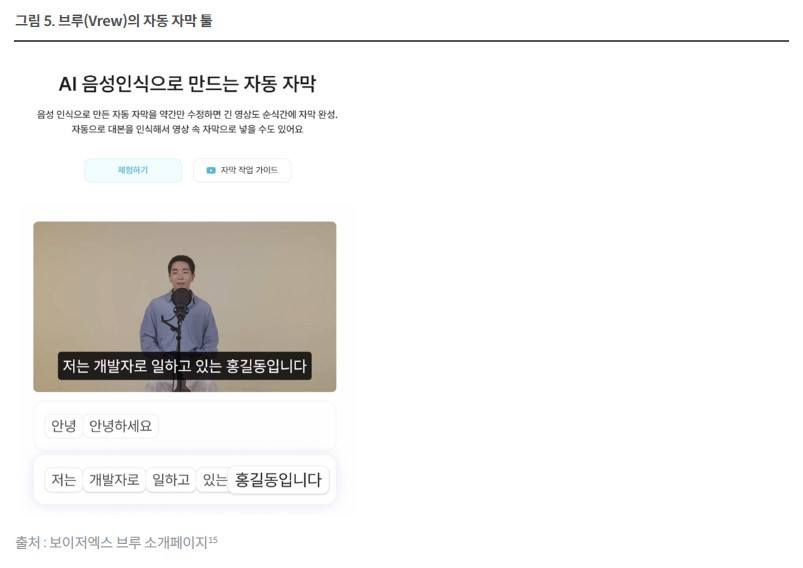
Task: Click the 그림 5. 브루(Vrew) figure caption
Action: click(x=113, y=20)
